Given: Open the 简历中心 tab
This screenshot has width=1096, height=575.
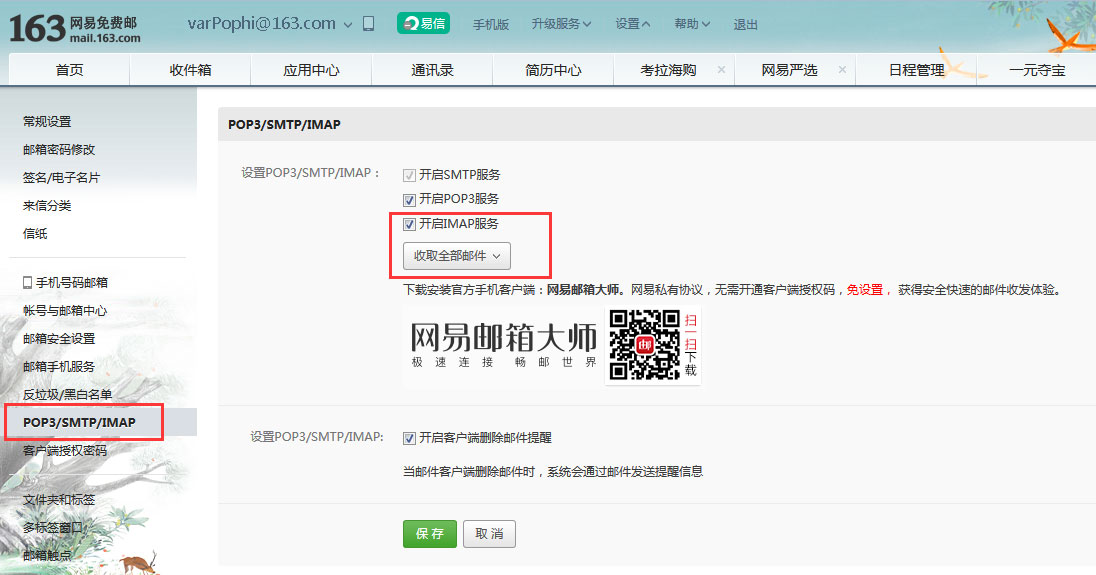Looking at the screenshot, I should [553, 70].
